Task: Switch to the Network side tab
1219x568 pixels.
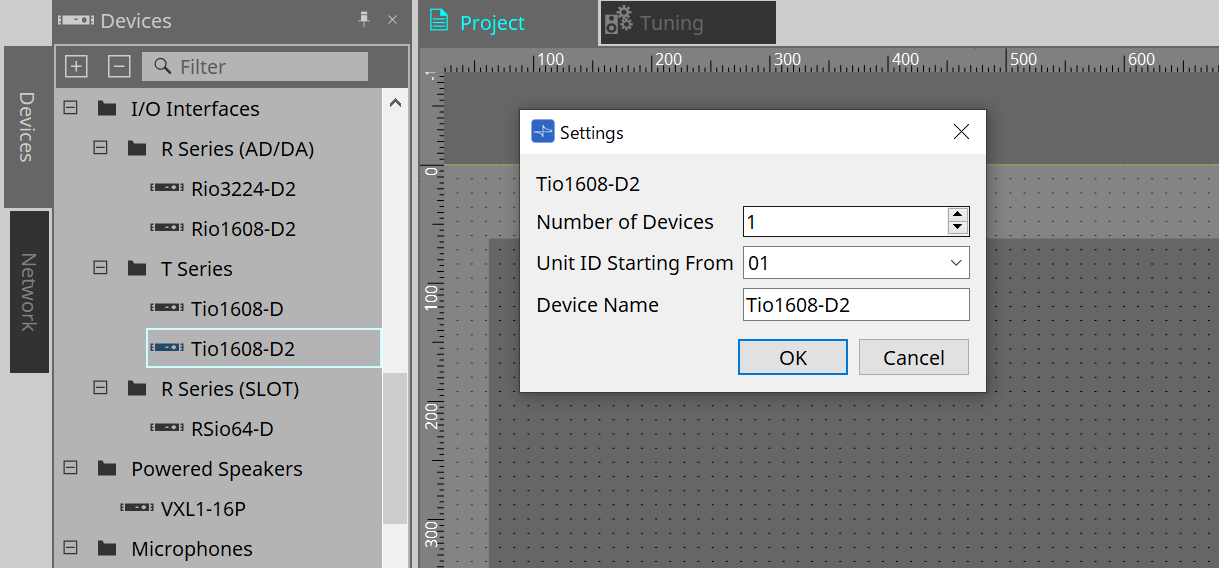Action: 30,291
